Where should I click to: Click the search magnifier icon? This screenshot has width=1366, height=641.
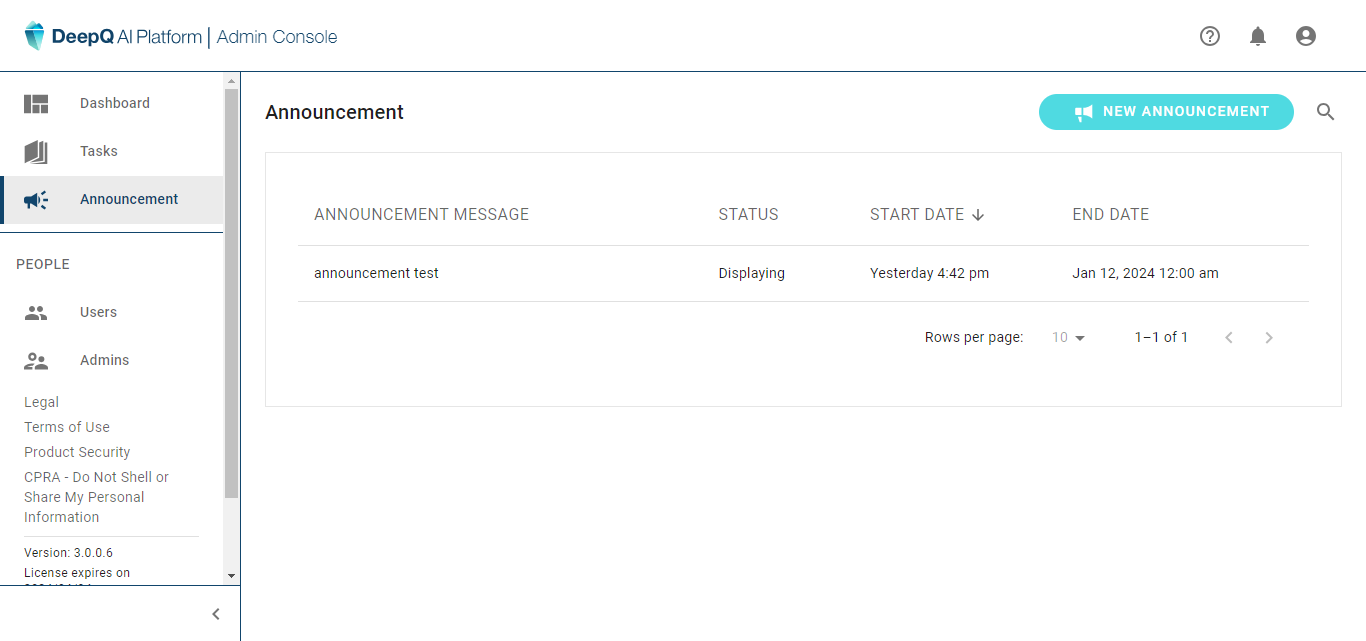pos(1325,112)
